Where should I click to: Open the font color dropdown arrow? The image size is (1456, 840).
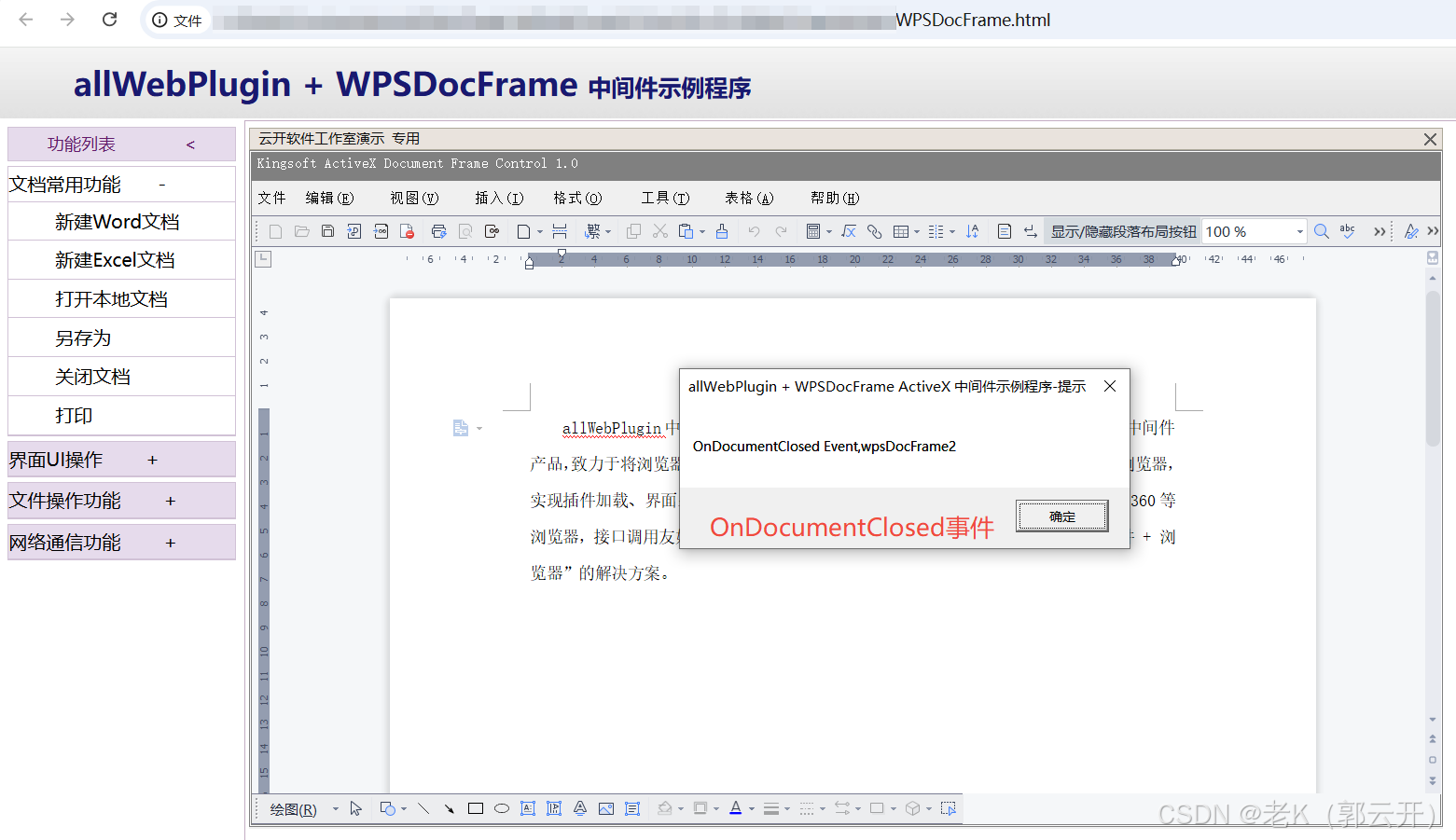752,809
